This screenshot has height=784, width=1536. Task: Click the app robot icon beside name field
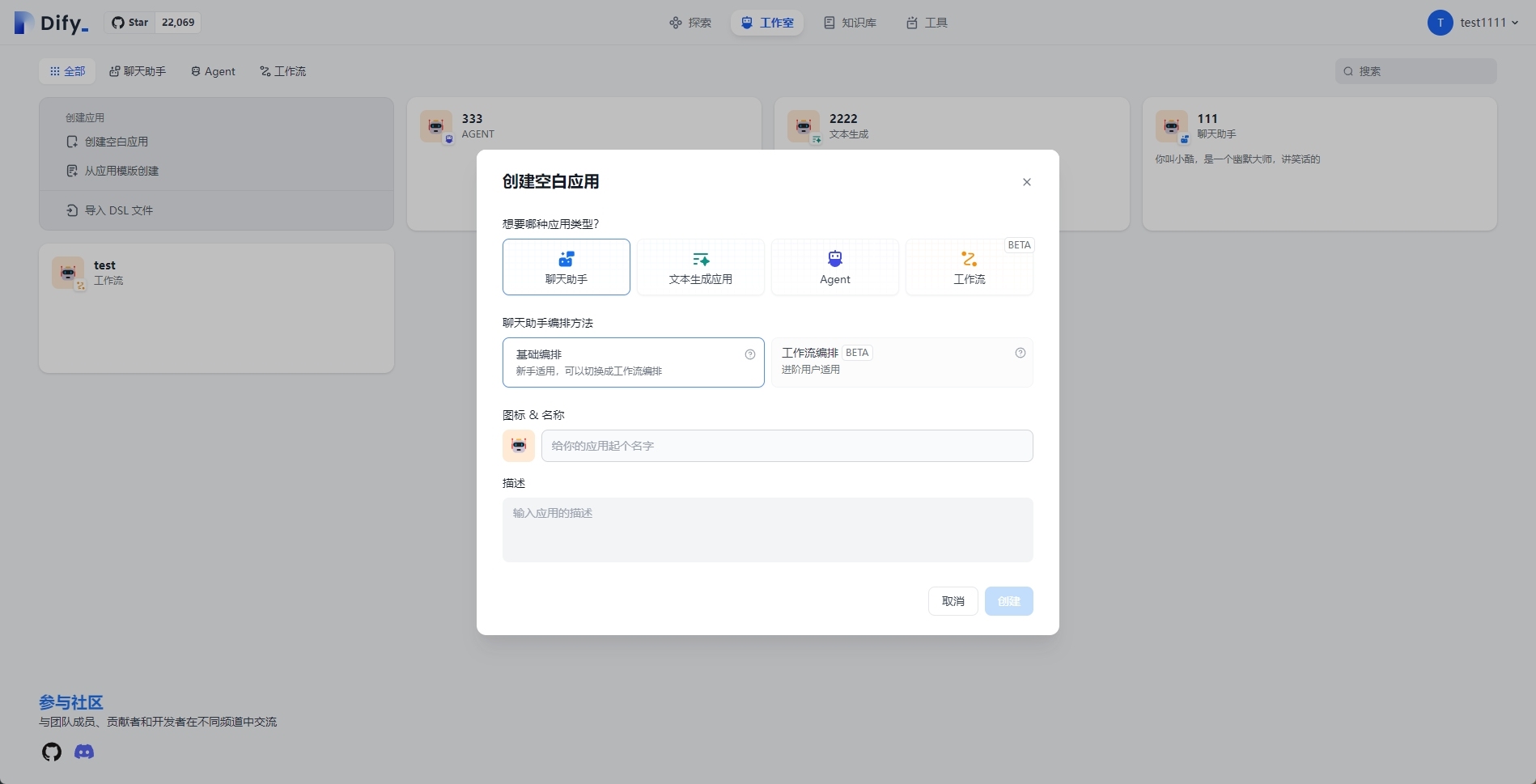[519, 446]
